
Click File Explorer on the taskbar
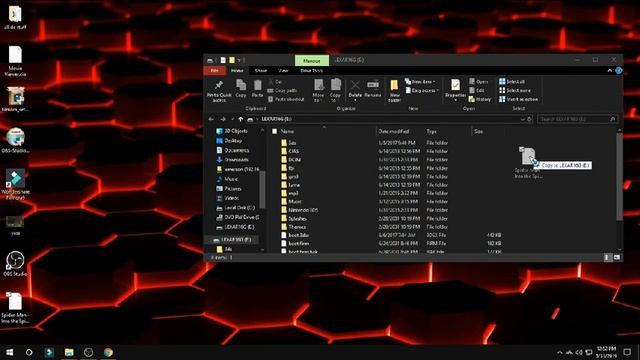69,352
